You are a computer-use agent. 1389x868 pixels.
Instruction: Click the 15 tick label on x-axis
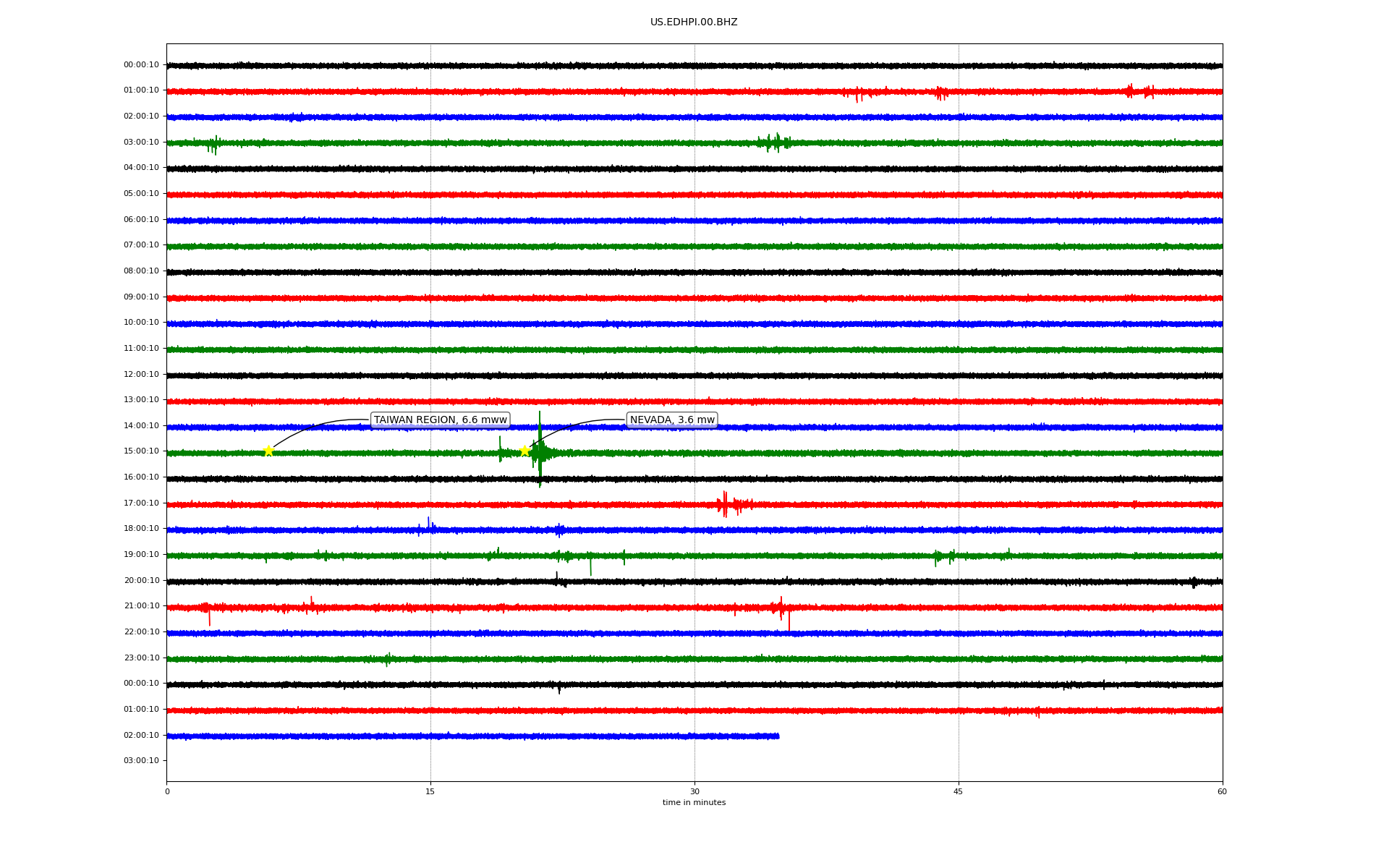click(x=430, y=792)
